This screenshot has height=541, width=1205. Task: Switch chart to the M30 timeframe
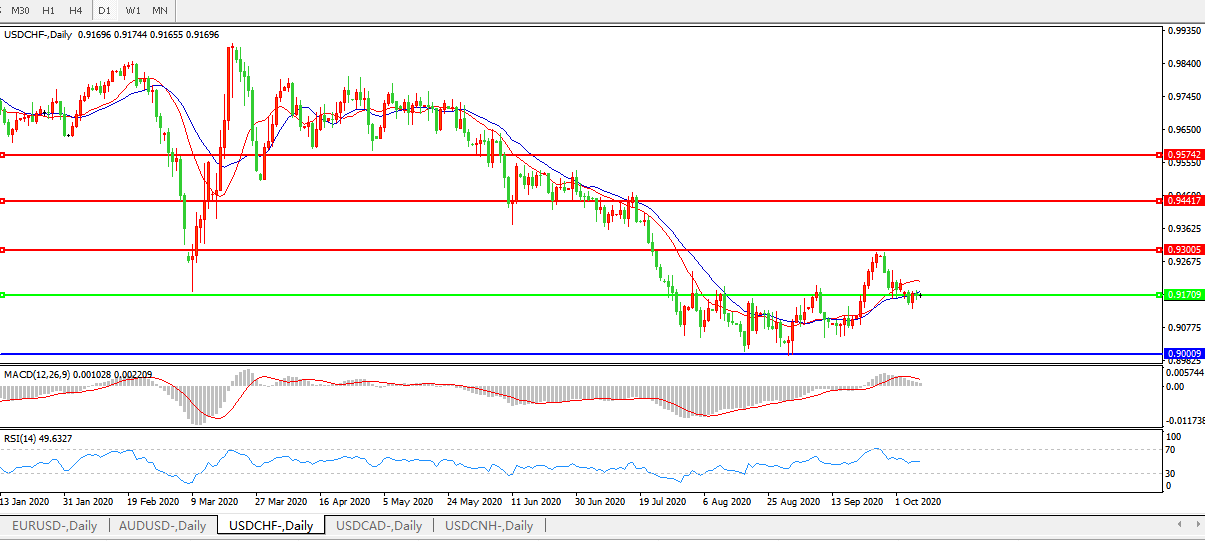tap(20, 10)
